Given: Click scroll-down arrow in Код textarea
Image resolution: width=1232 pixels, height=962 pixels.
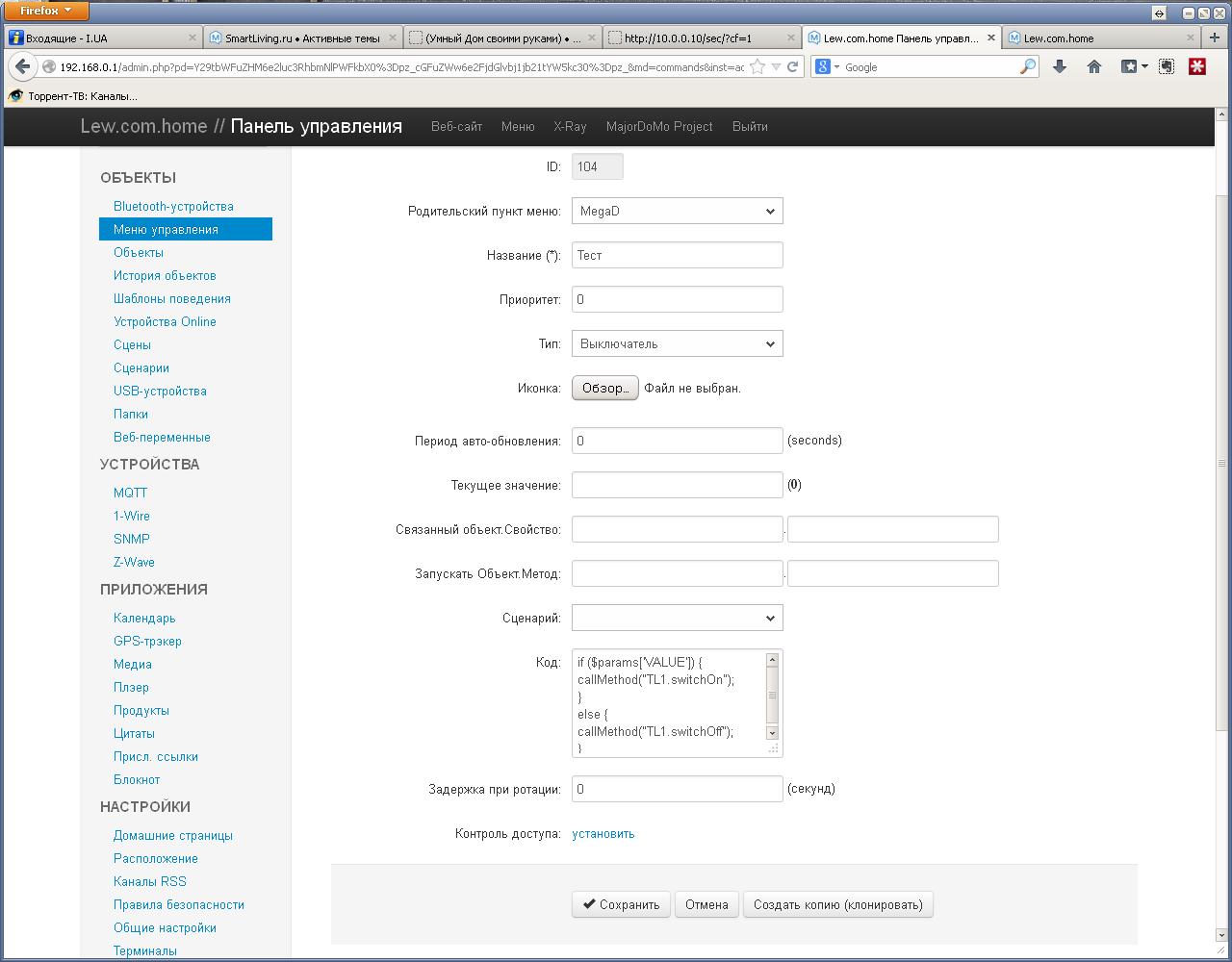Looking at the screenshot, I should pos(772,733).
